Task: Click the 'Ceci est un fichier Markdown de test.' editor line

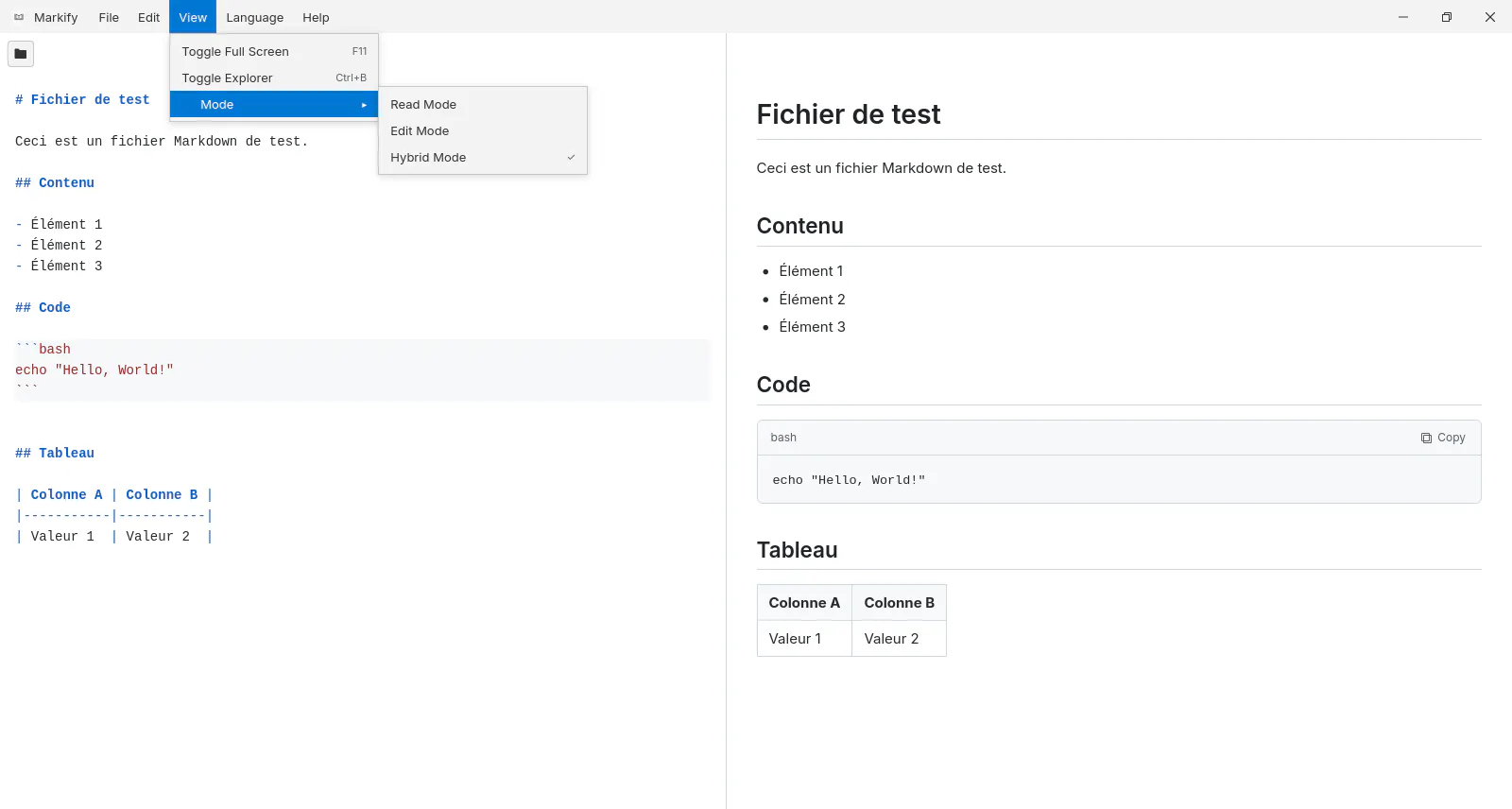Action: [x=162, y=141]
